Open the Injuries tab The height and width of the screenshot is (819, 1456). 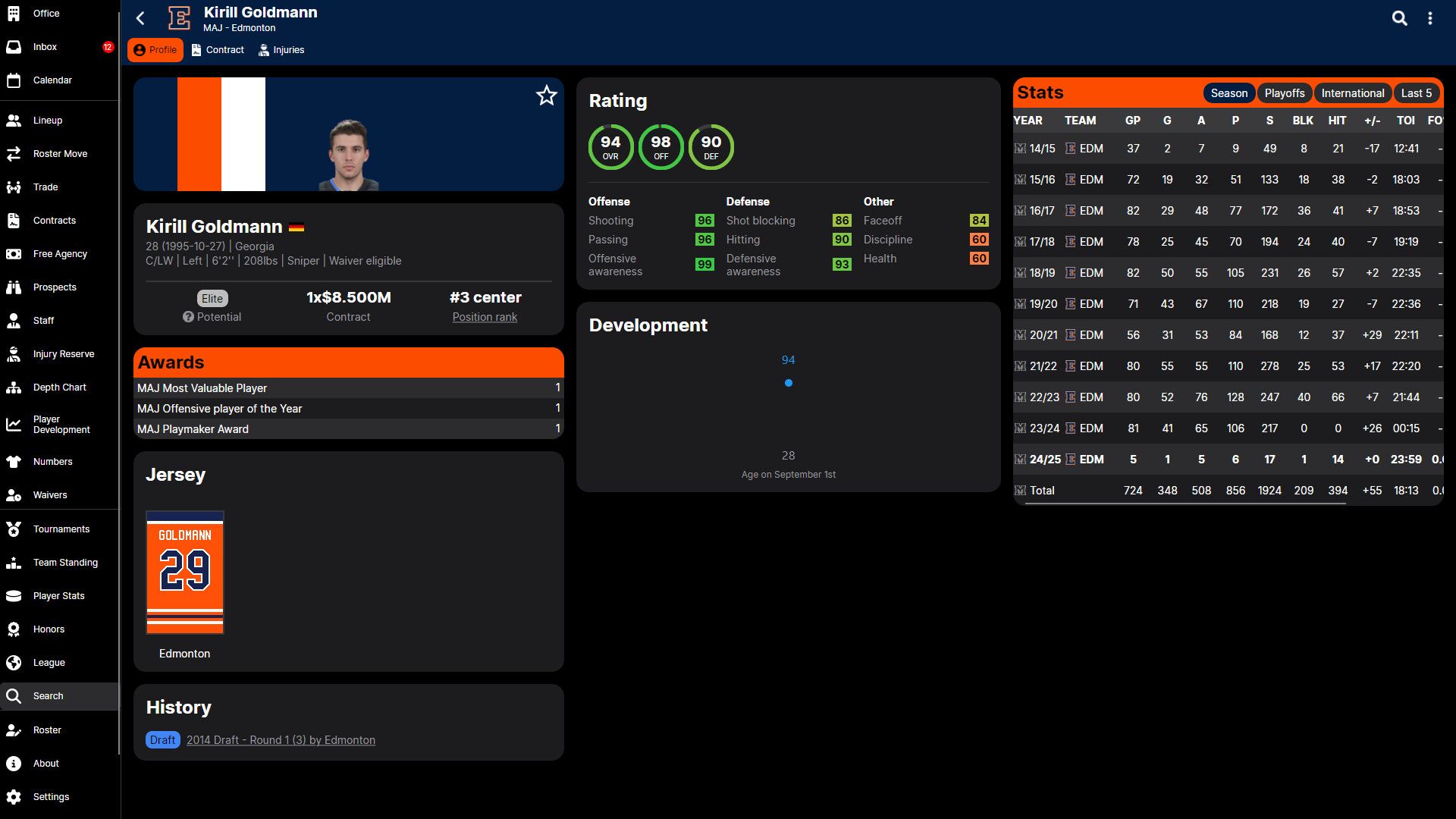click(x=281, y=49)
